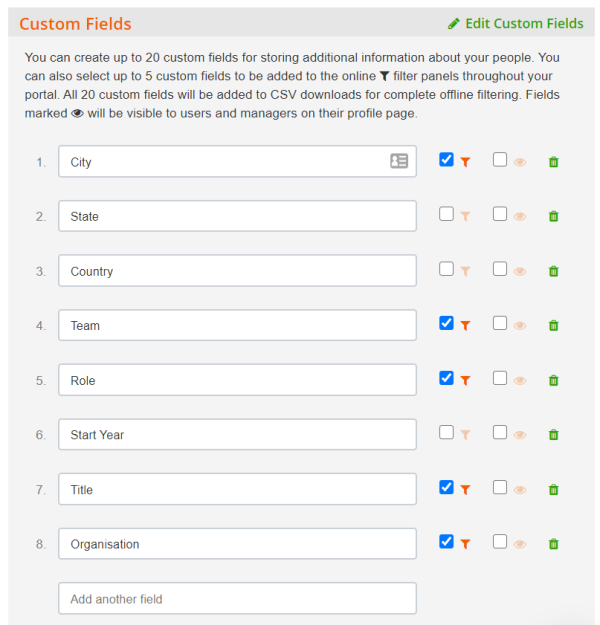Click the trash icon next to Role
Image resolution: width=600 pixels, height=625 pixels.
[553, 381]
